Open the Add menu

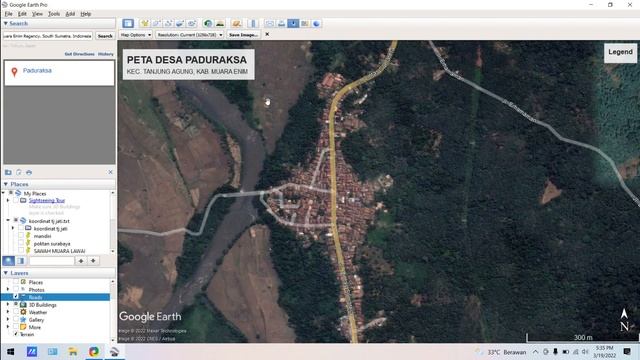coord(70,14)
